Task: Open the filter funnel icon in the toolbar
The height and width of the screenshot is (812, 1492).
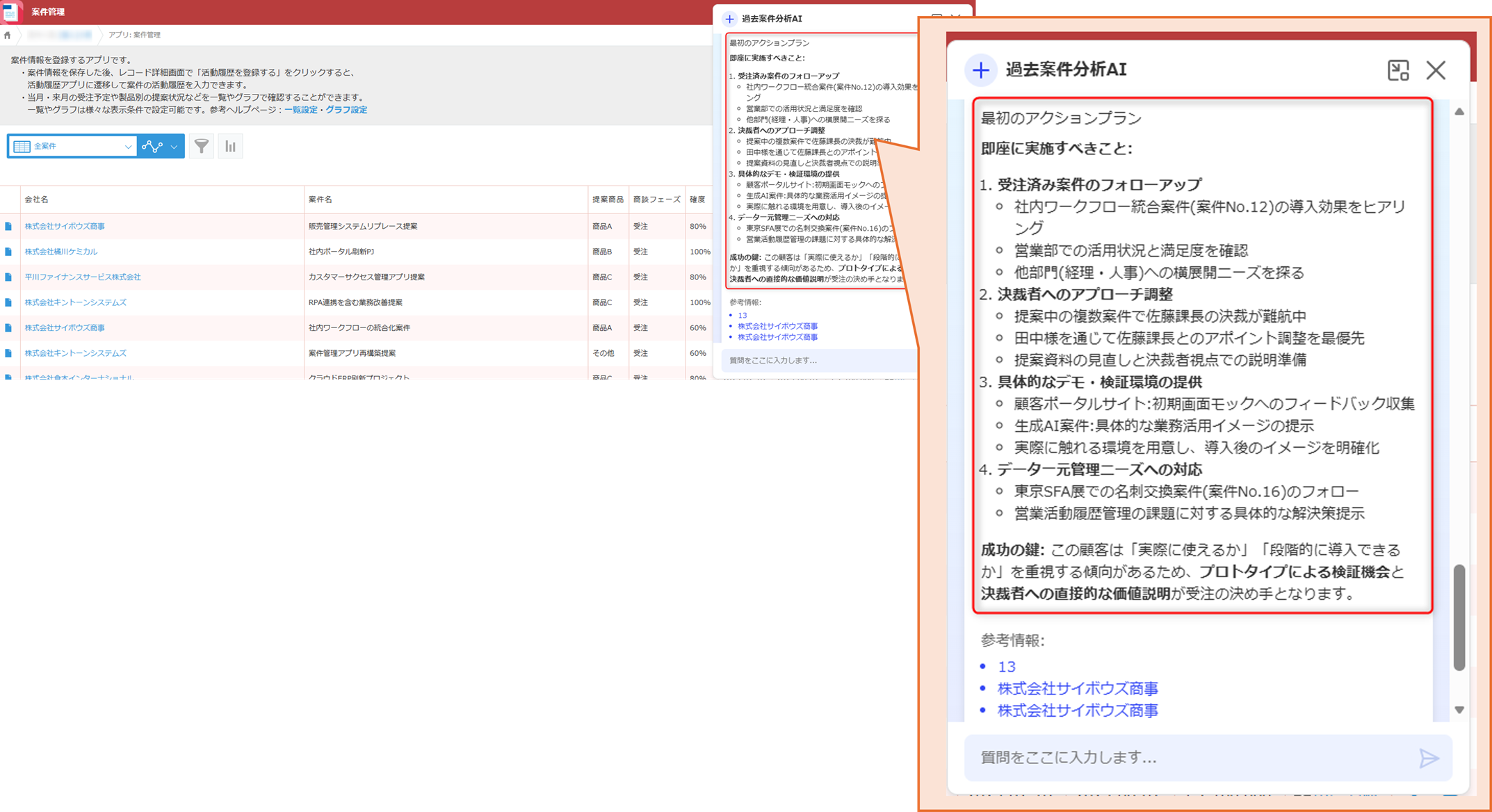Action: pos(202,146)
